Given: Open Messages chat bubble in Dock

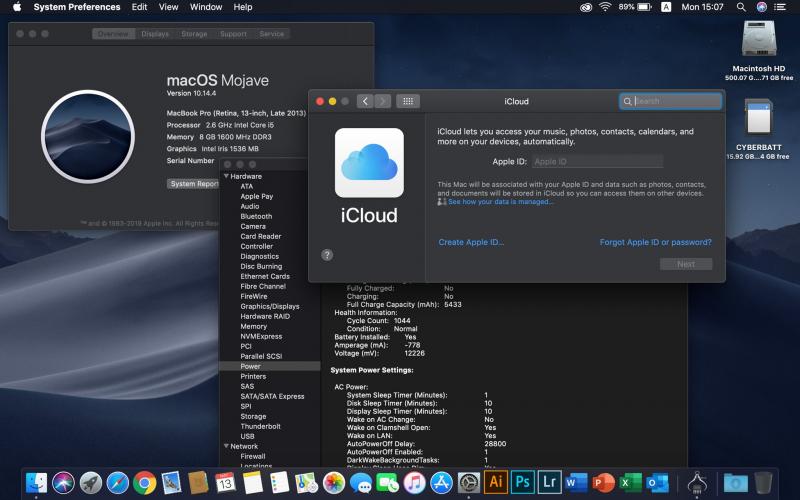Looking at the screenshot, I should [x=361, y=483].
